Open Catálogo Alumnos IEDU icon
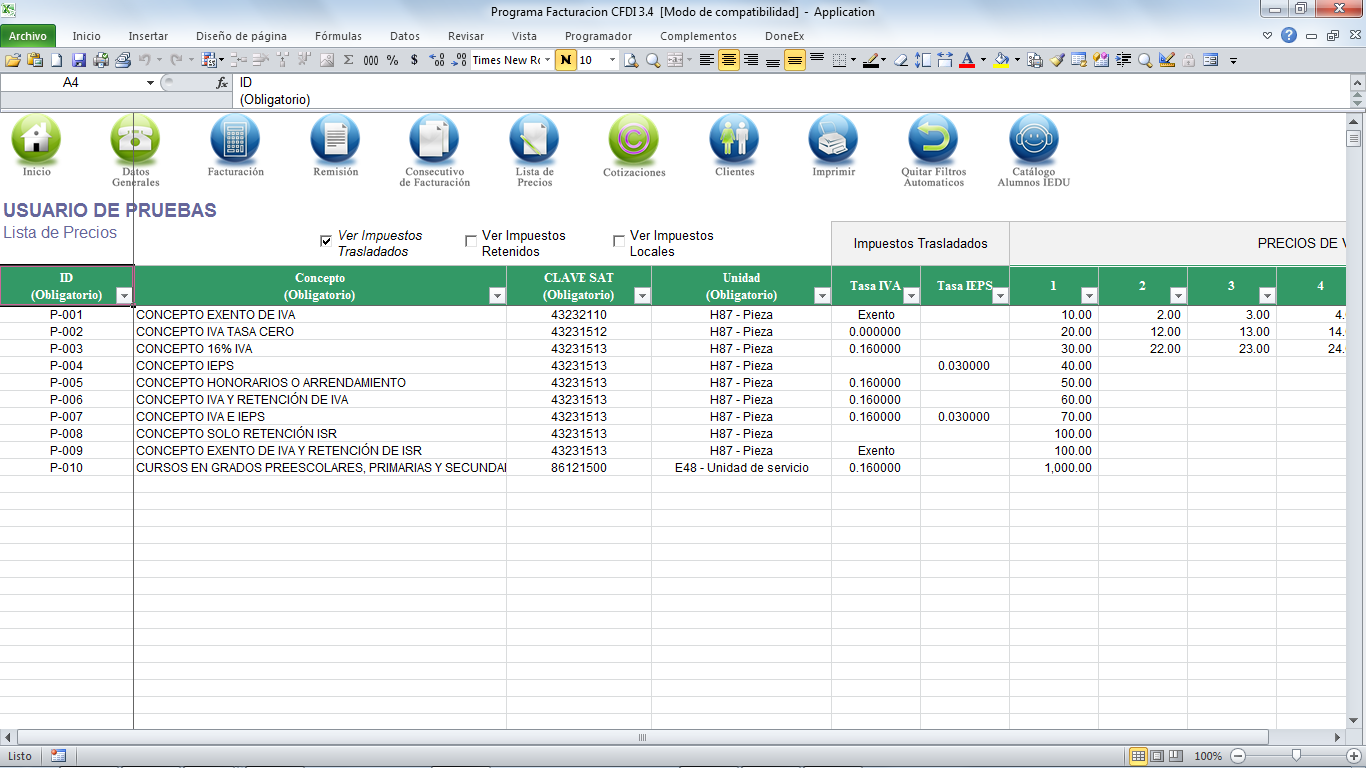This screenshot has height=768, width=1366. tap(1033, 139)
